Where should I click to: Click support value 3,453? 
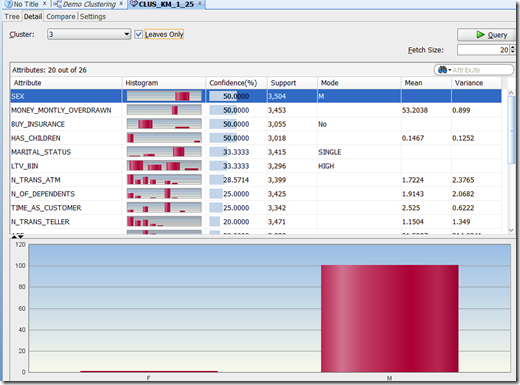click(277, 110)
